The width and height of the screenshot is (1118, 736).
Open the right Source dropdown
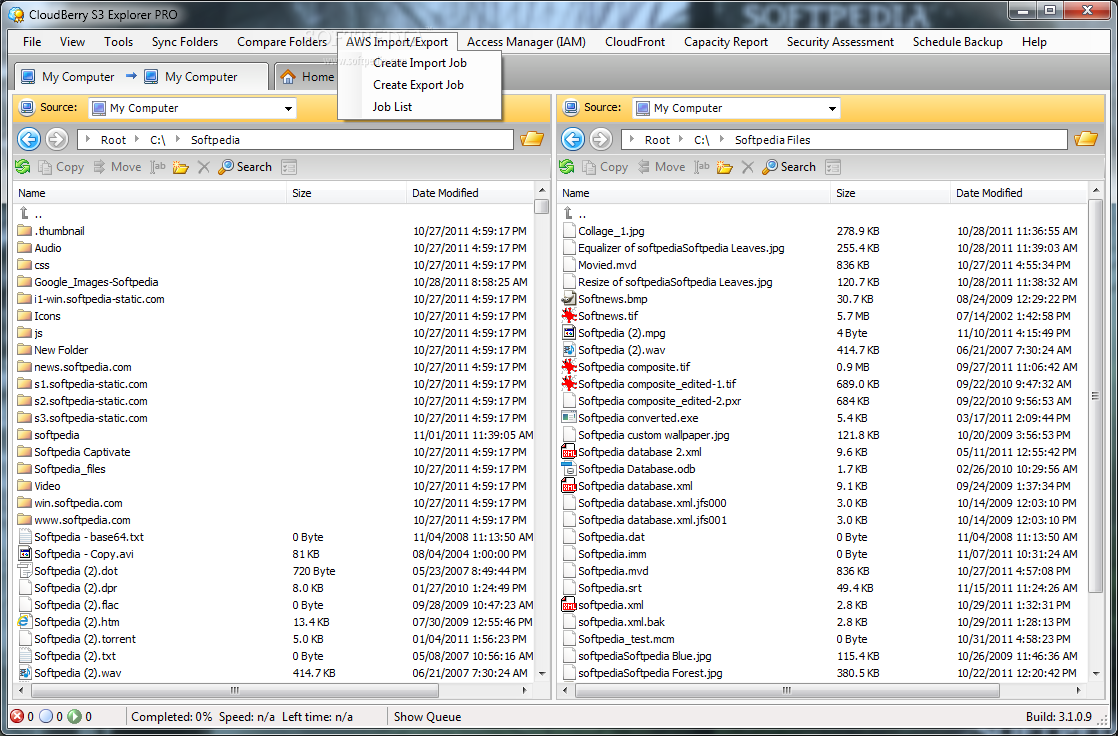pyautogui.click(x=832, y=108)
